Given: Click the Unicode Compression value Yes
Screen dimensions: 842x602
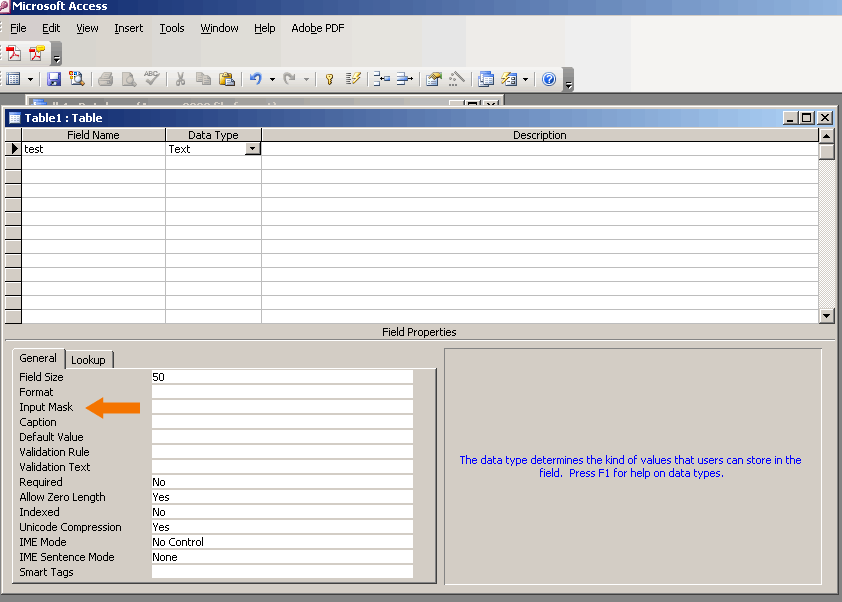Looking at the screenshot, I should tap(282, 527).
